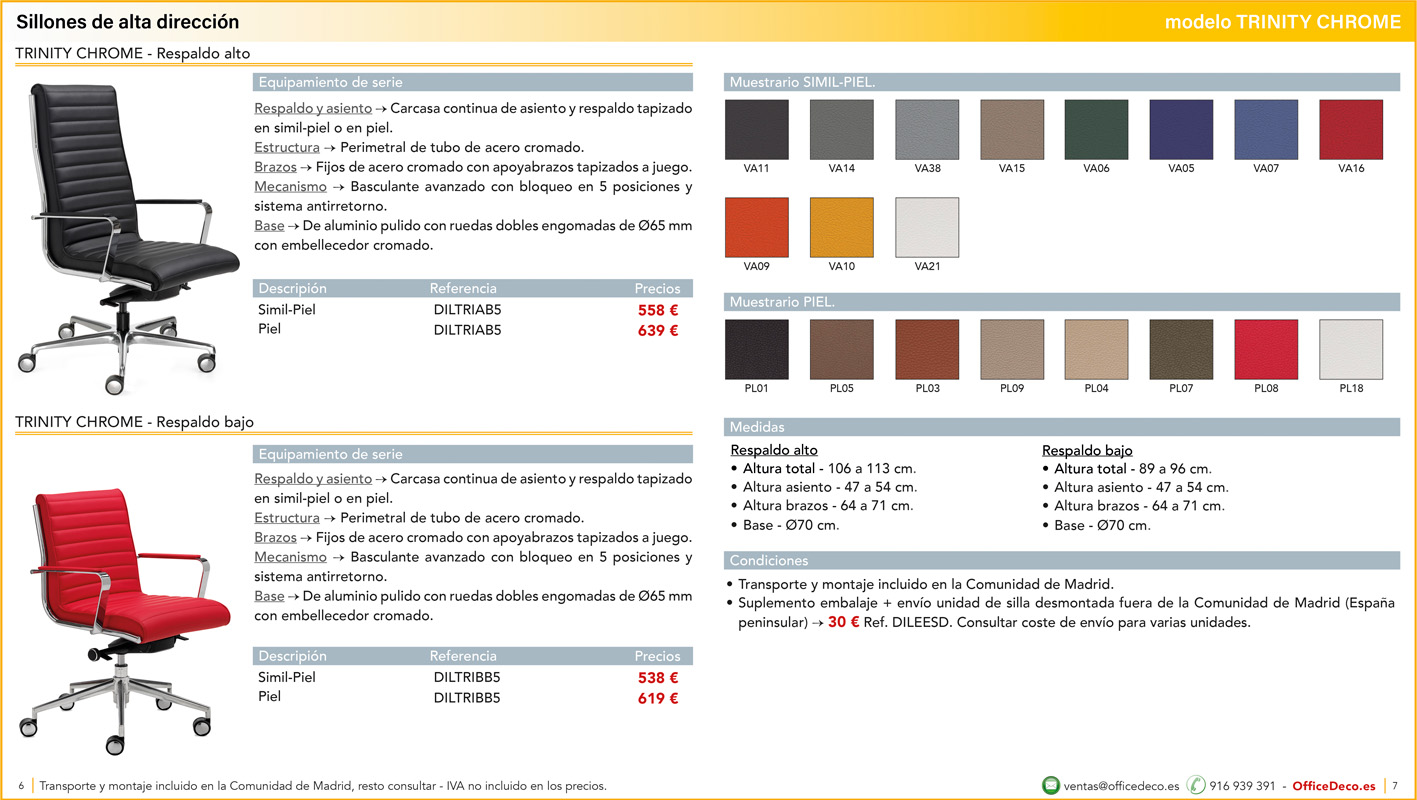
Task: Click the ventas@officedeco.es email address
Action: pos(1121,786)
